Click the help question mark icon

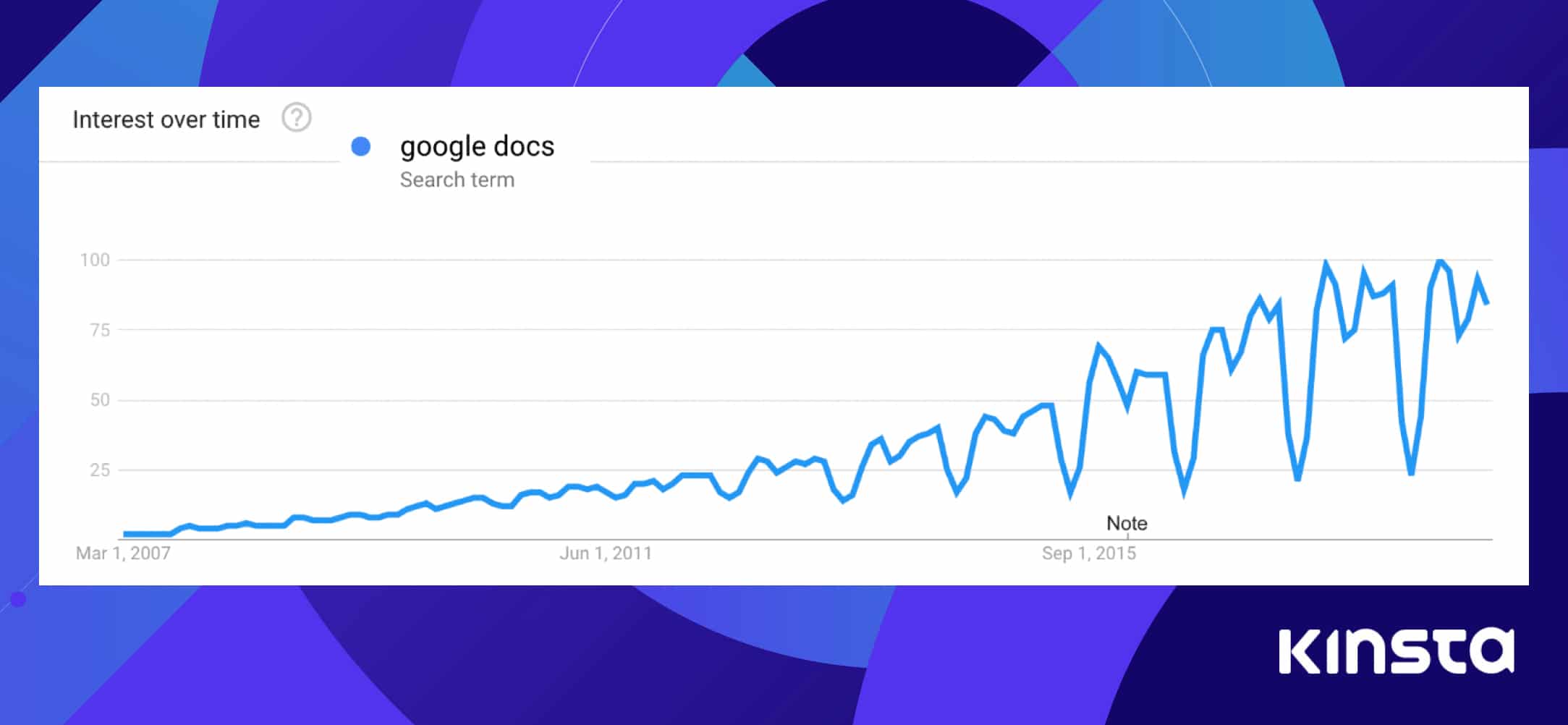[297, 117]
